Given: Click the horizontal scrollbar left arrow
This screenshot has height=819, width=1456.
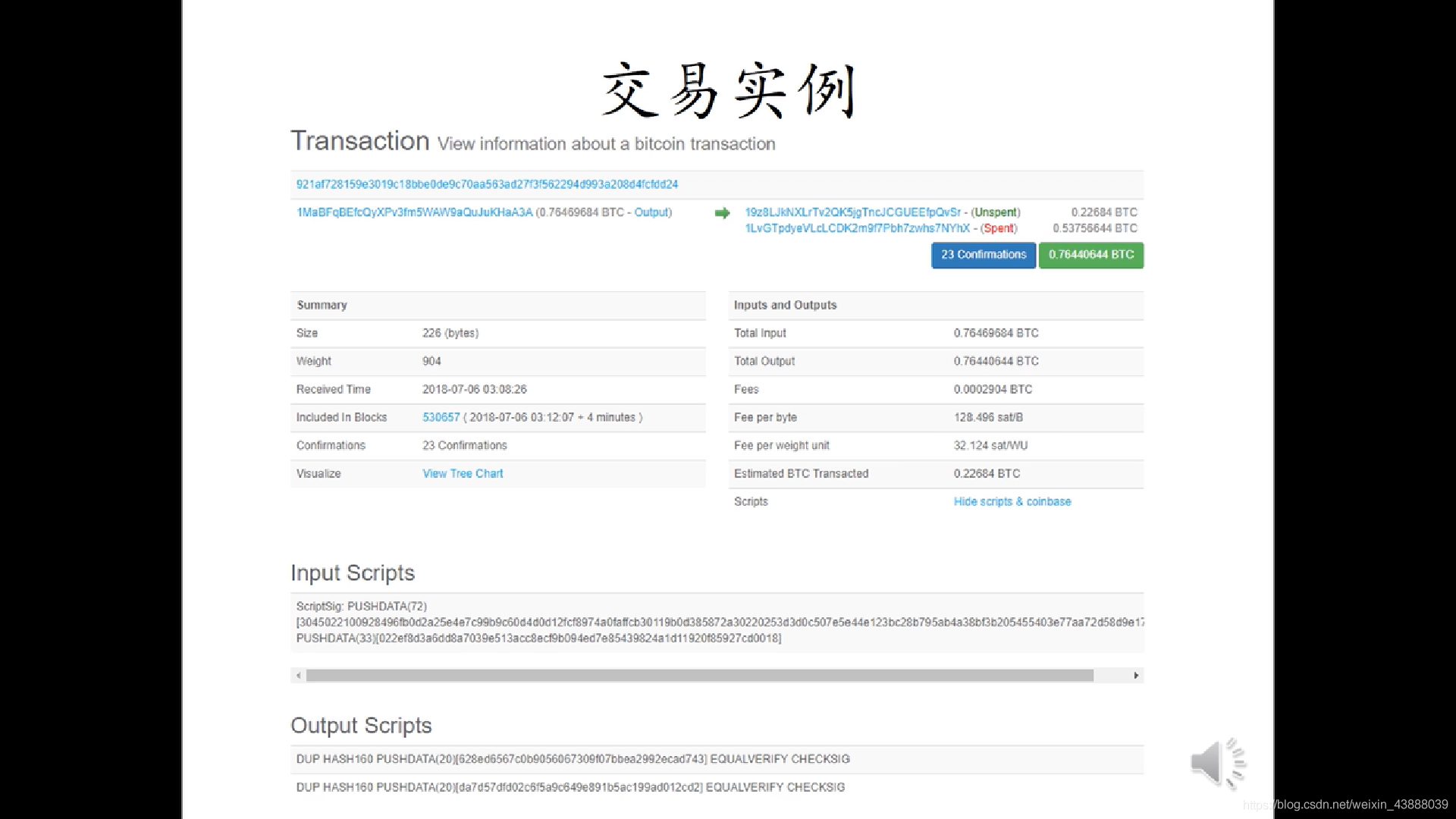Looking at the screenshot, I should click(x=299, y=675).
